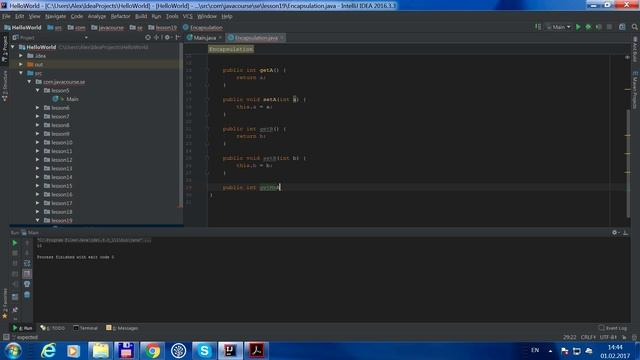The image size is (640, 360).
Task: Click the pause output icon in Run sidebar
Action: [15, 263]
